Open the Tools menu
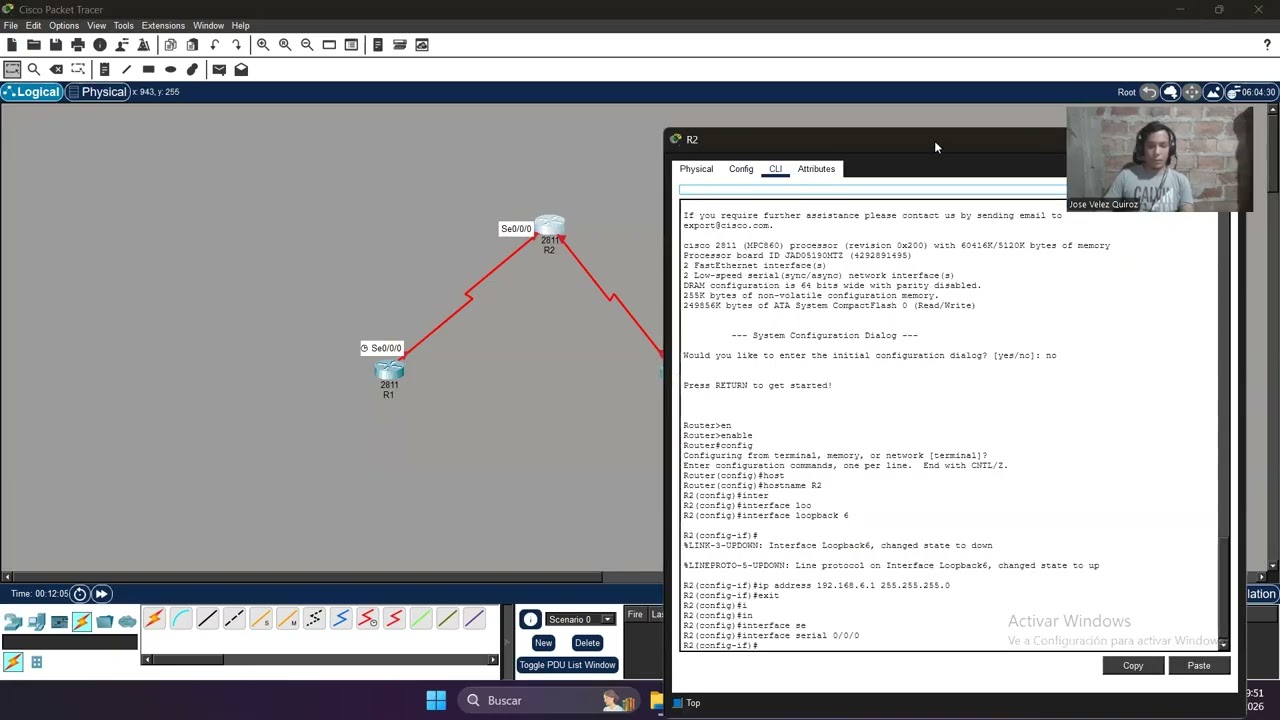Image resolution: width=1280 pixels, height=720 pixels. click(x=124, y=25)
